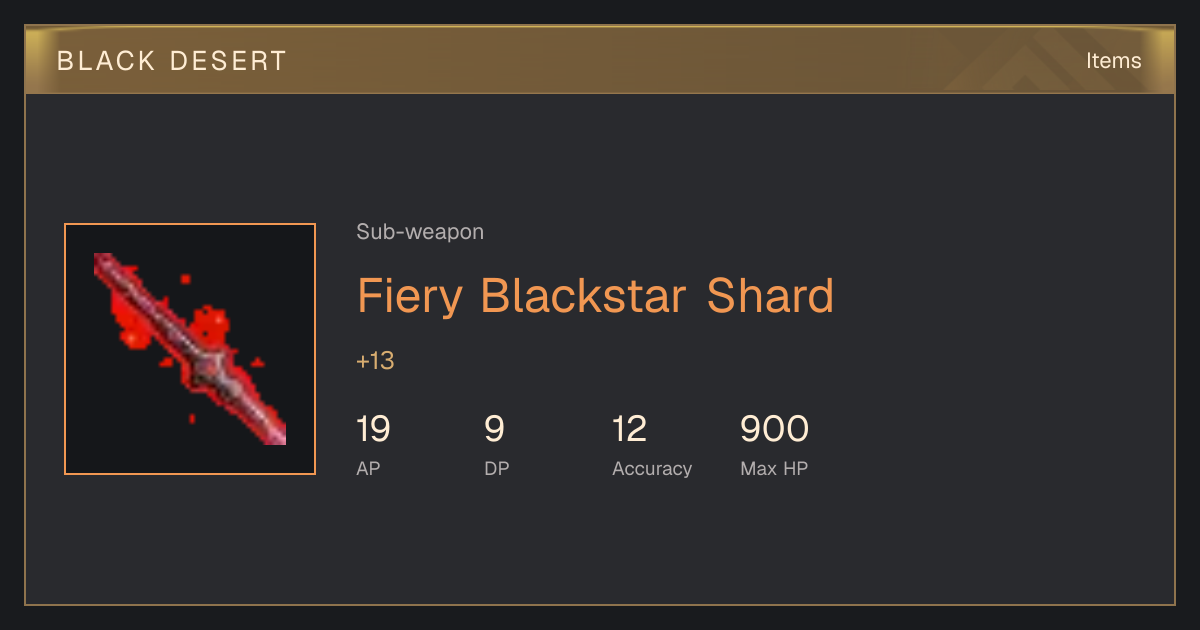The width and height of the screenshot is (1200, 630).
Task: Select the DP value 9
Action: pos(494,429)
